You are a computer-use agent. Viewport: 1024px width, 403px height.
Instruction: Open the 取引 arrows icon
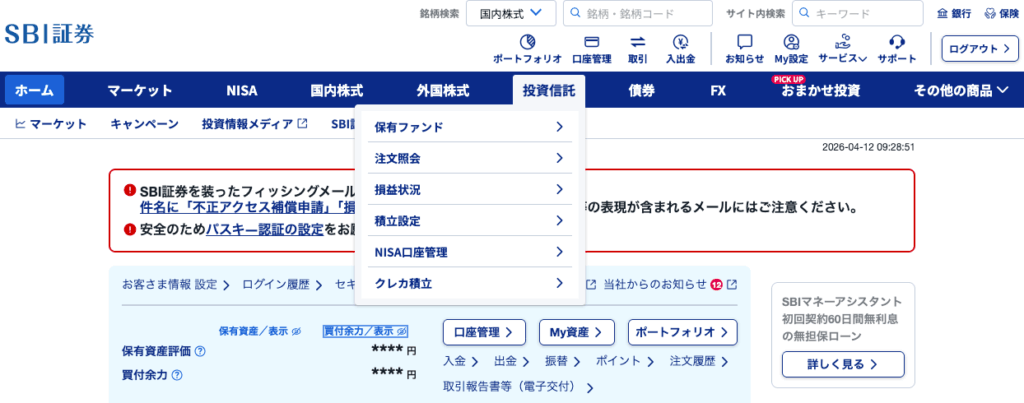(x=637, y=42)
